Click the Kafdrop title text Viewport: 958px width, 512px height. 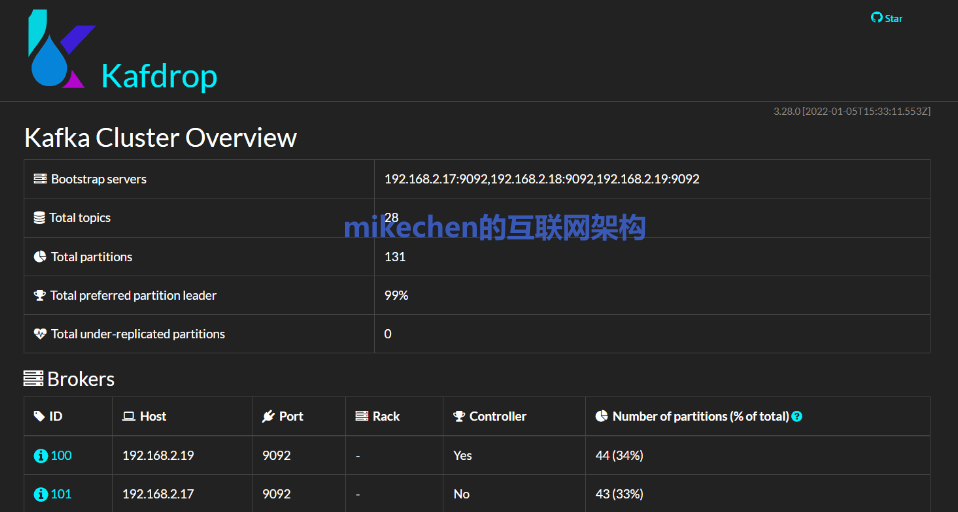point(159,76)
